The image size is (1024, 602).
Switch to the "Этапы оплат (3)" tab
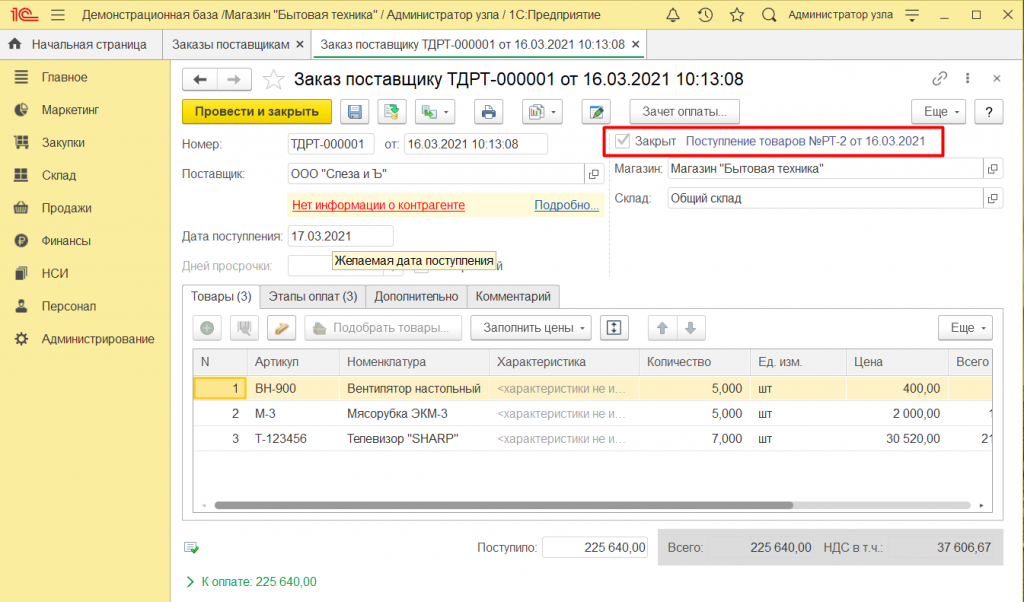pos(312,296)
